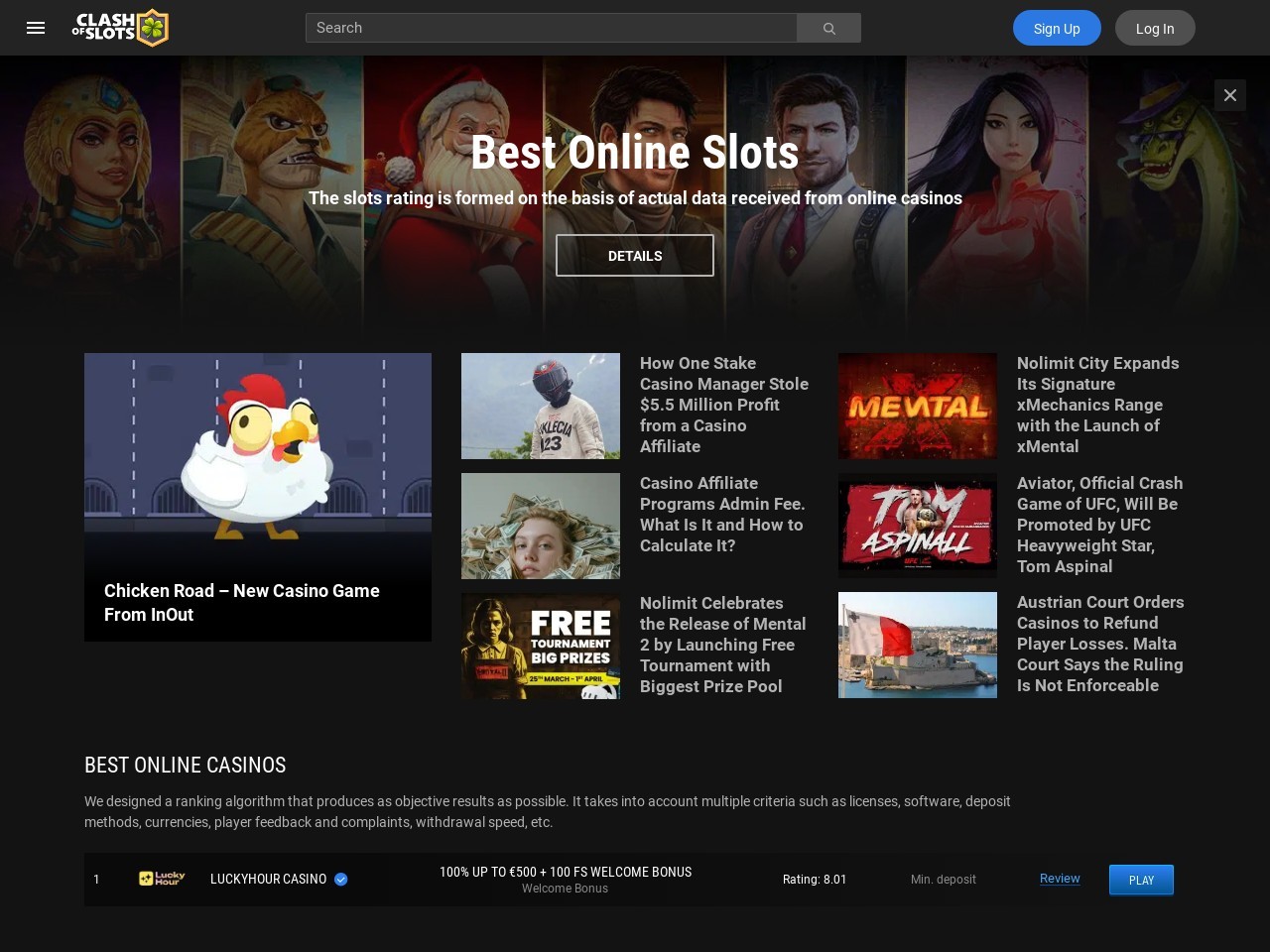Focus the Search input field
Screen dimensions: 1270x952
click(551, 28)
